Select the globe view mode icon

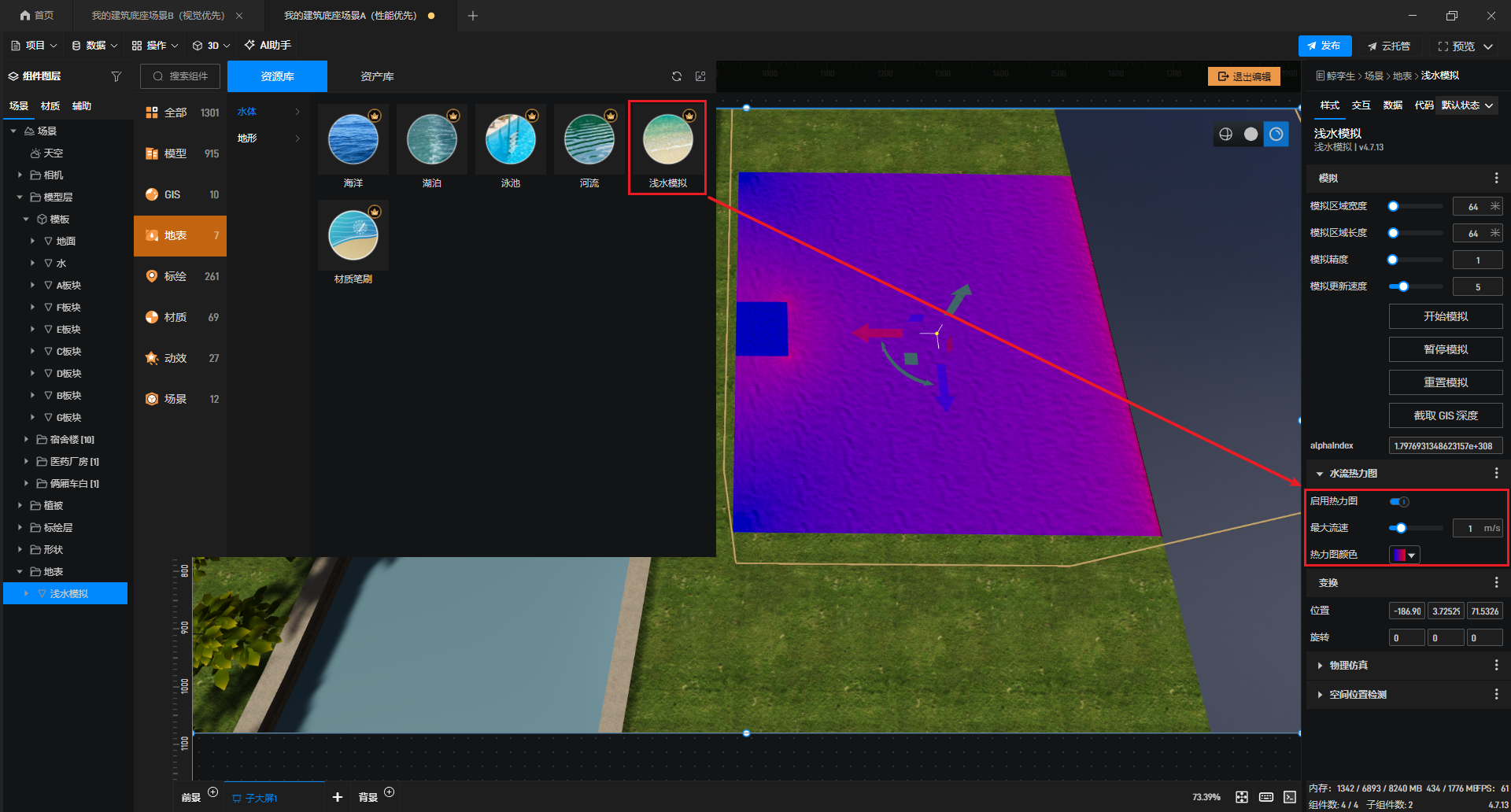[x=1225, y=135]
